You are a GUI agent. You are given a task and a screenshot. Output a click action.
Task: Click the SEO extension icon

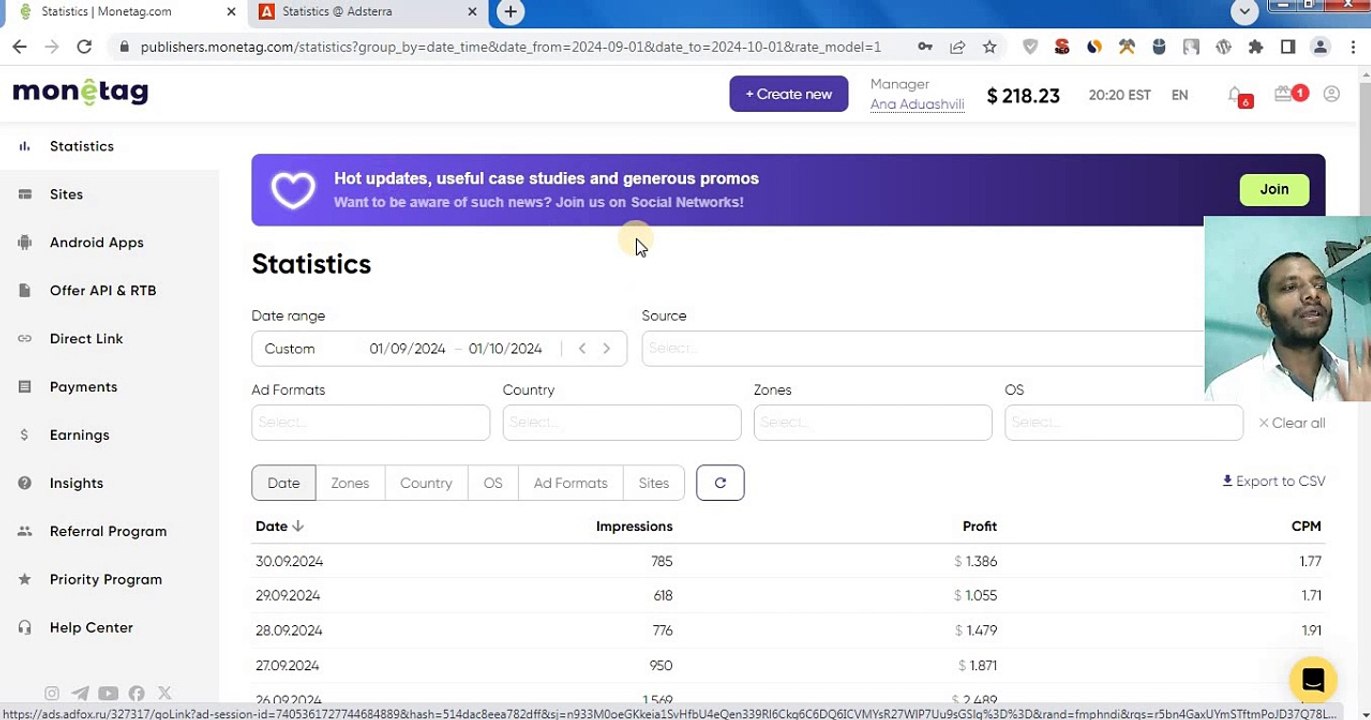(1062, 47)
